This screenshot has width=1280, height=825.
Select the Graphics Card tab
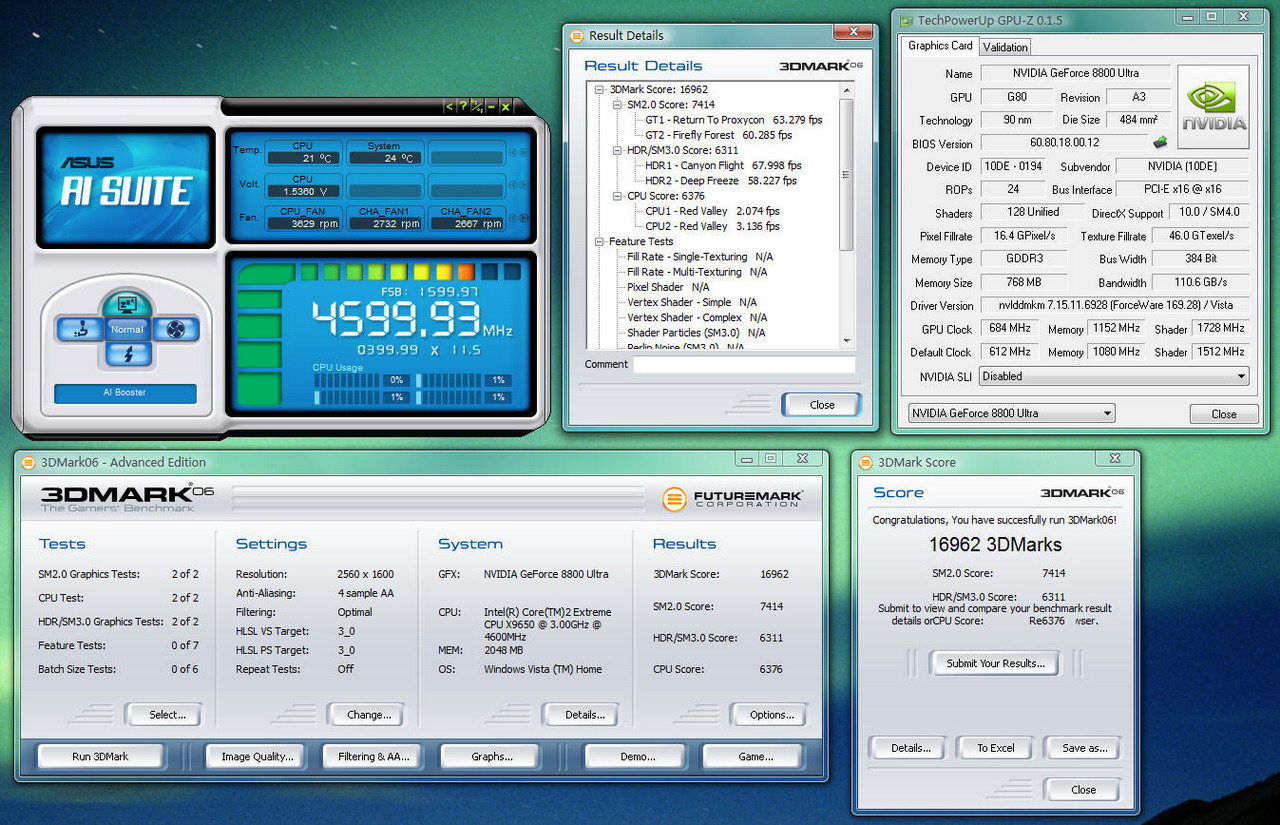(x=940, y=46)
